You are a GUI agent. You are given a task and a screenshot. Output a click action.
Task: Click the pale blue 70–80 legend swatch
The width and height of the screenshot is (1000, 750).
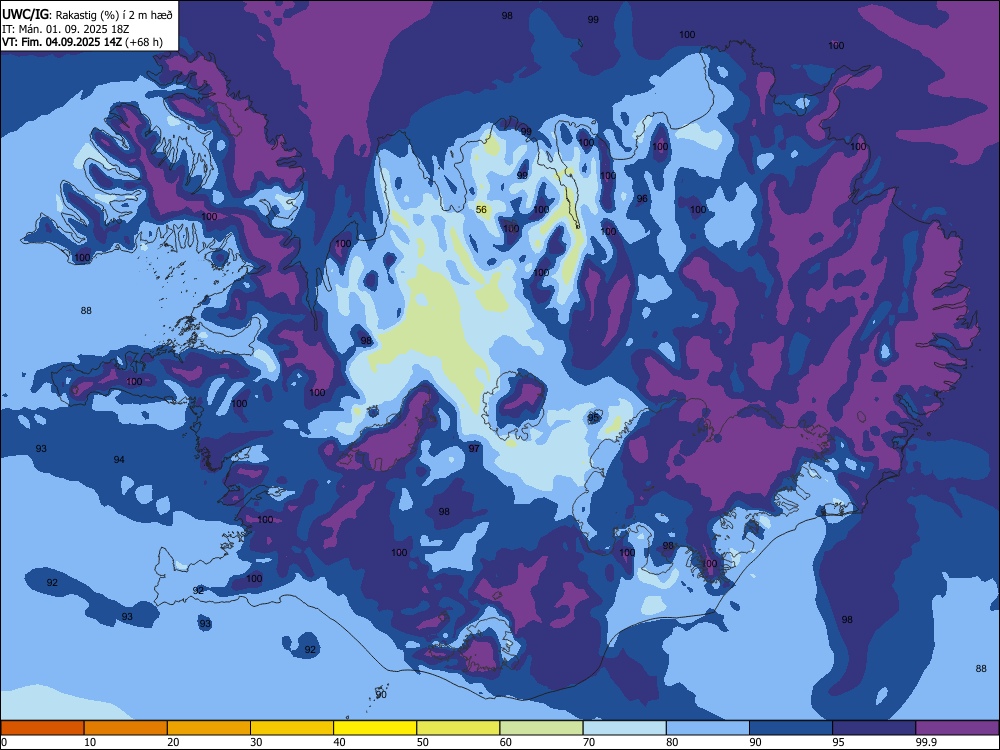click(x=625, y=728)
